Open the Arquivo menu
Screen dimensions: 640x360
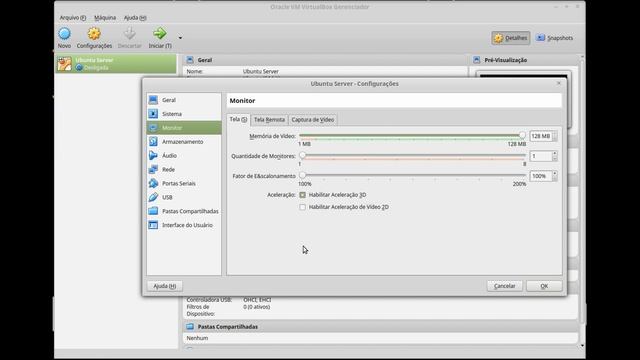73,18
